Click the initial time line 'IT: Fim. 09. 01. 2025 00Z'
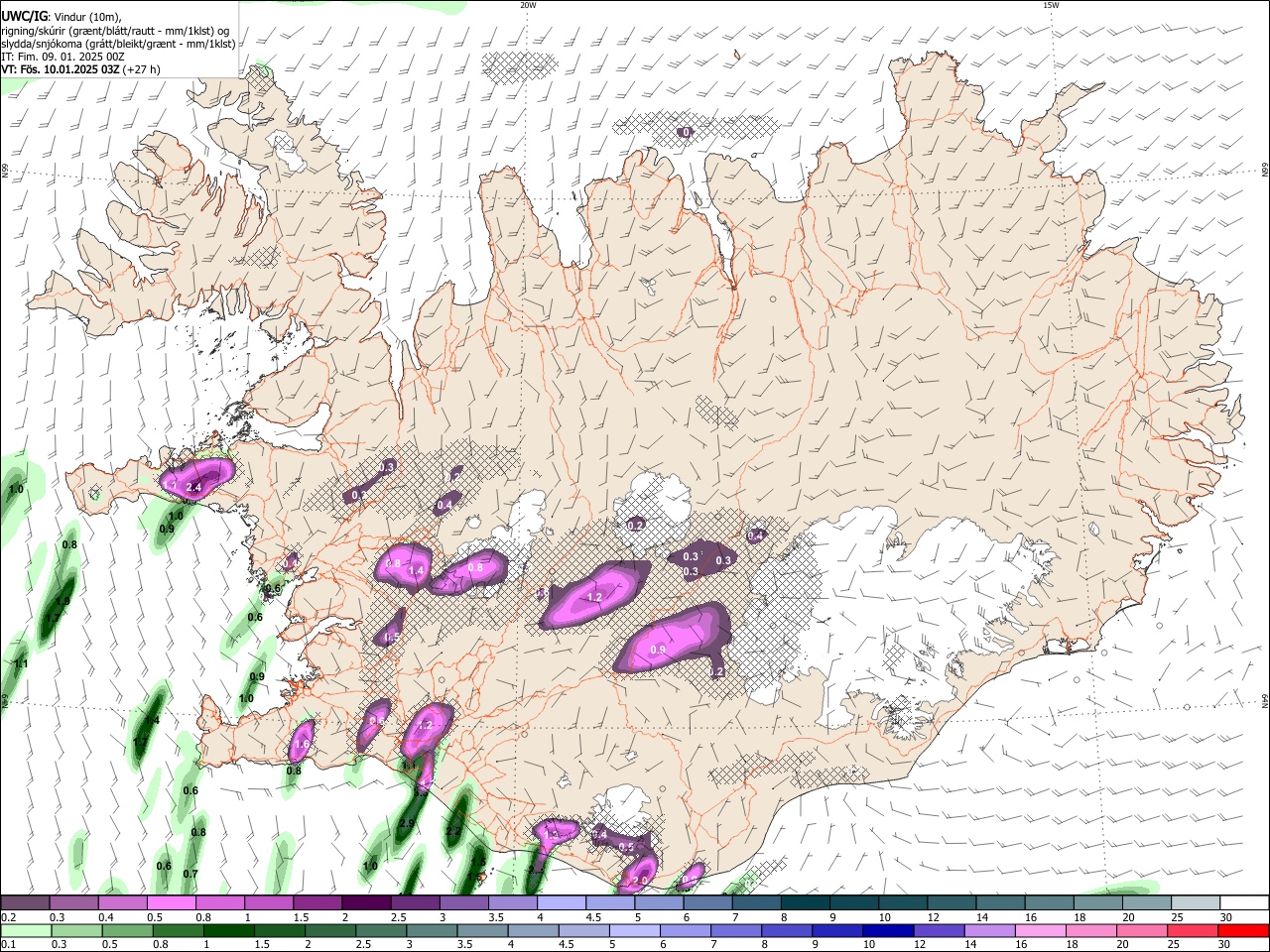The width and height of the screenshot is (1270, 952). click(63, 57)
